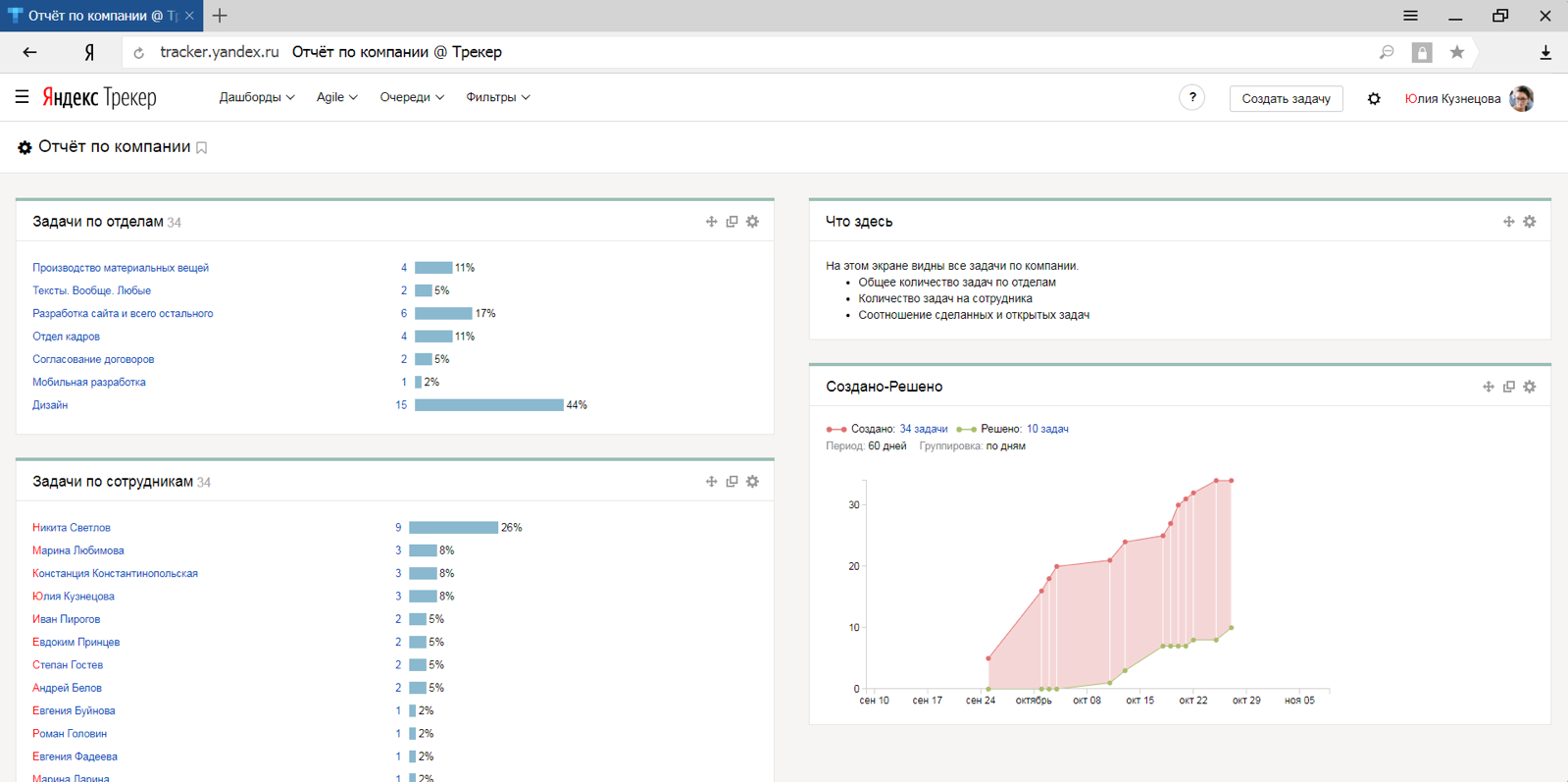Expand the Очереди dropdown menu
1568x782 pixels.
412,97
